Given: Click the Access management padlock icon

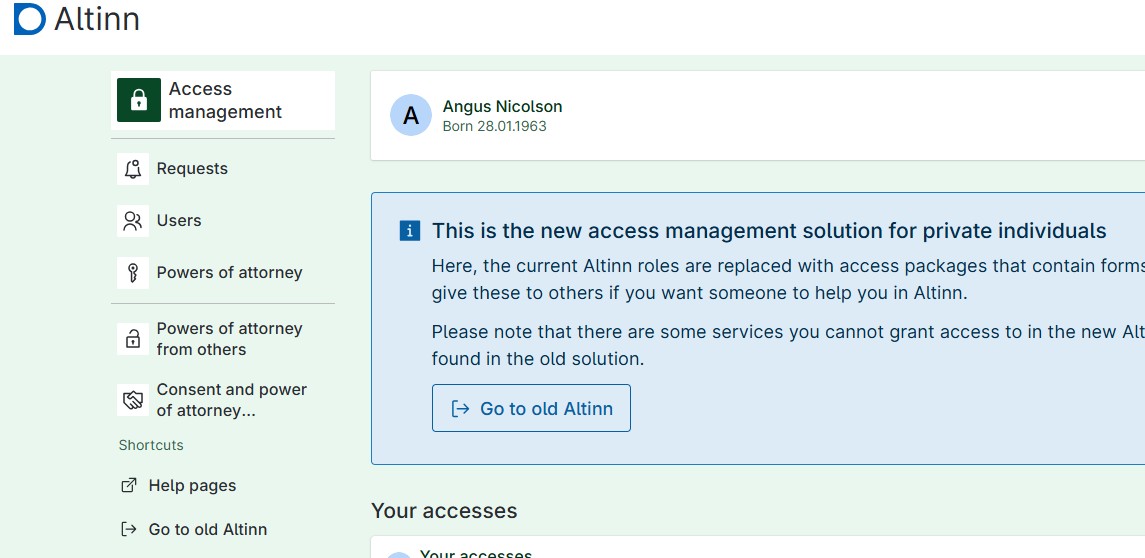Looking at the screenshot, I should pyautogui.click(x=139, y=100).
